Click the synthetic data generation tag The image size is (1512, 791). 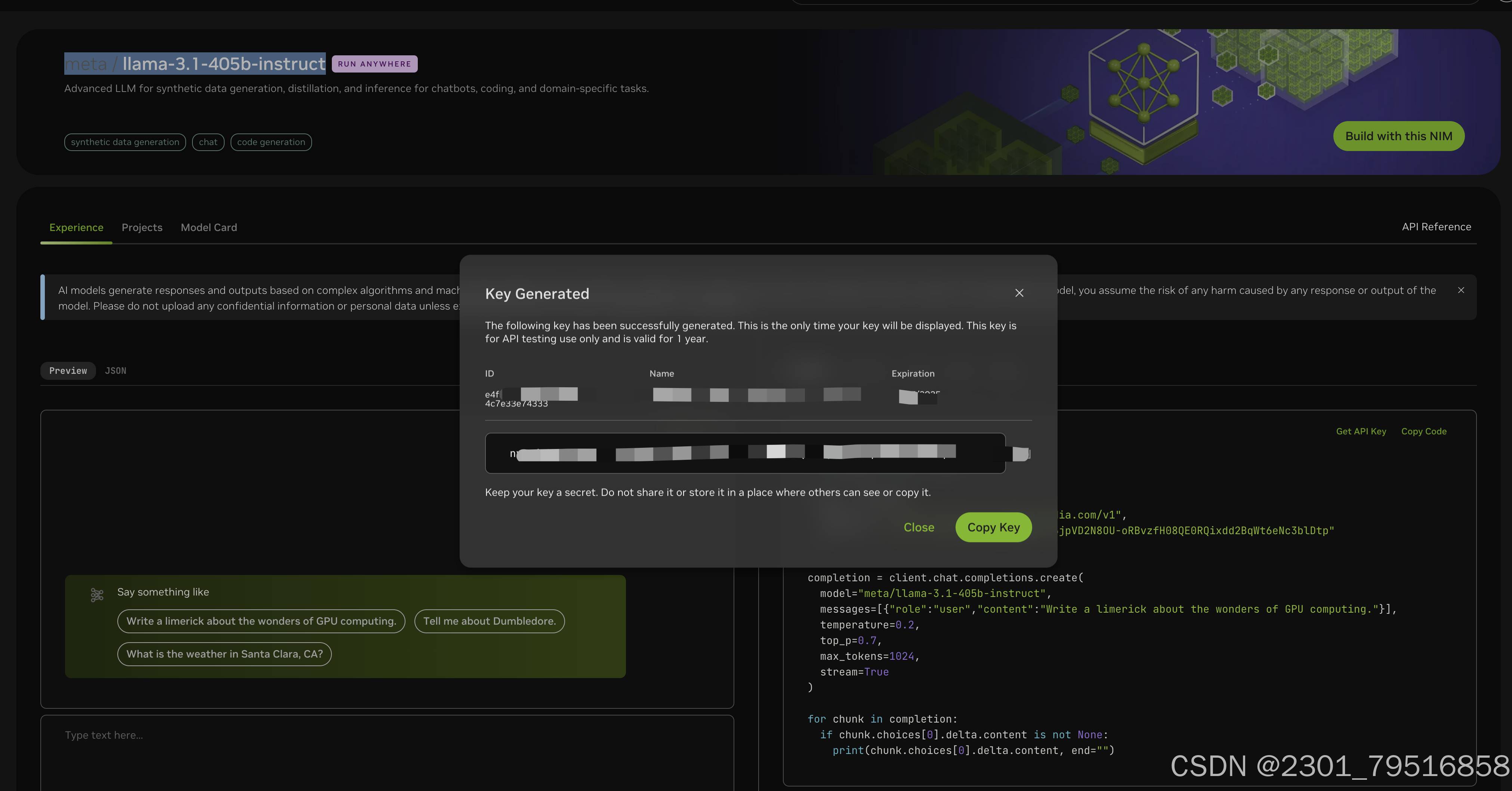125,142
